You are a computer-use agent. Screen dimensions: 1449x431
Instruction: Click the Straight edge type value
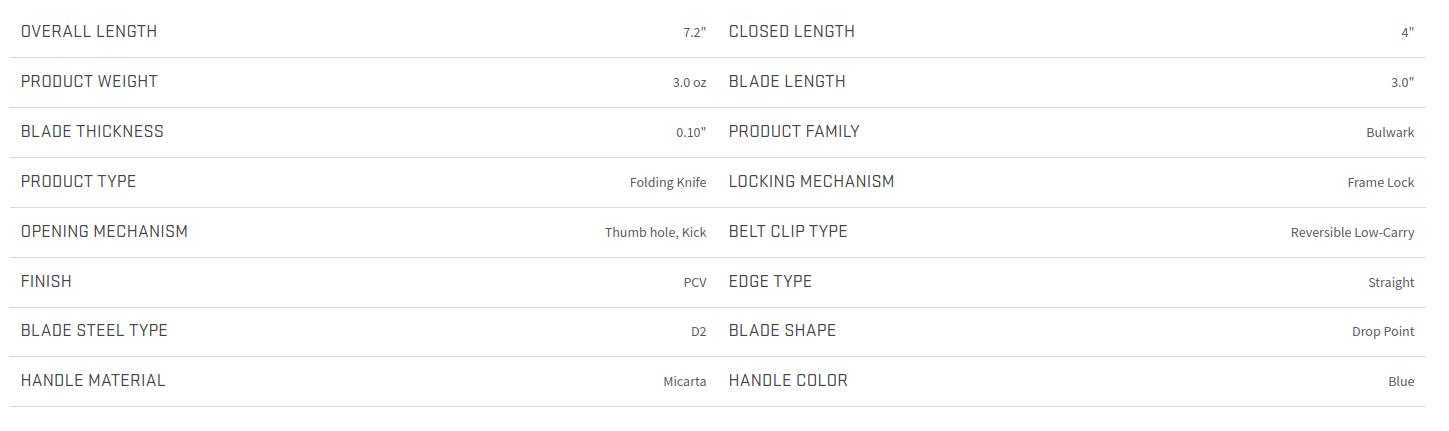coord(1392,283)
